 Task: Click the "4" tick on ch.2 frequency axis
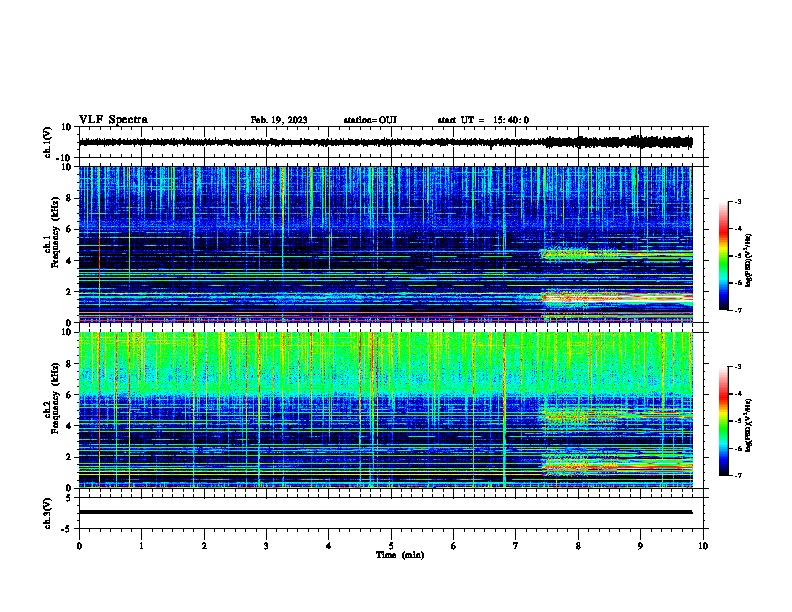[69, 426]
